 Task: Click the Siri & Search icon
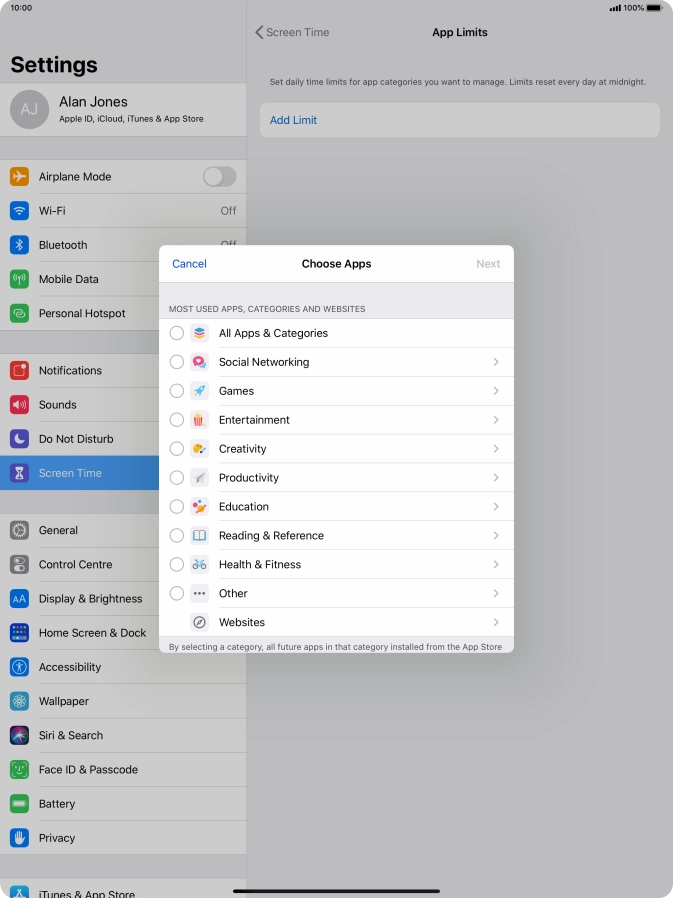(19, 735)
